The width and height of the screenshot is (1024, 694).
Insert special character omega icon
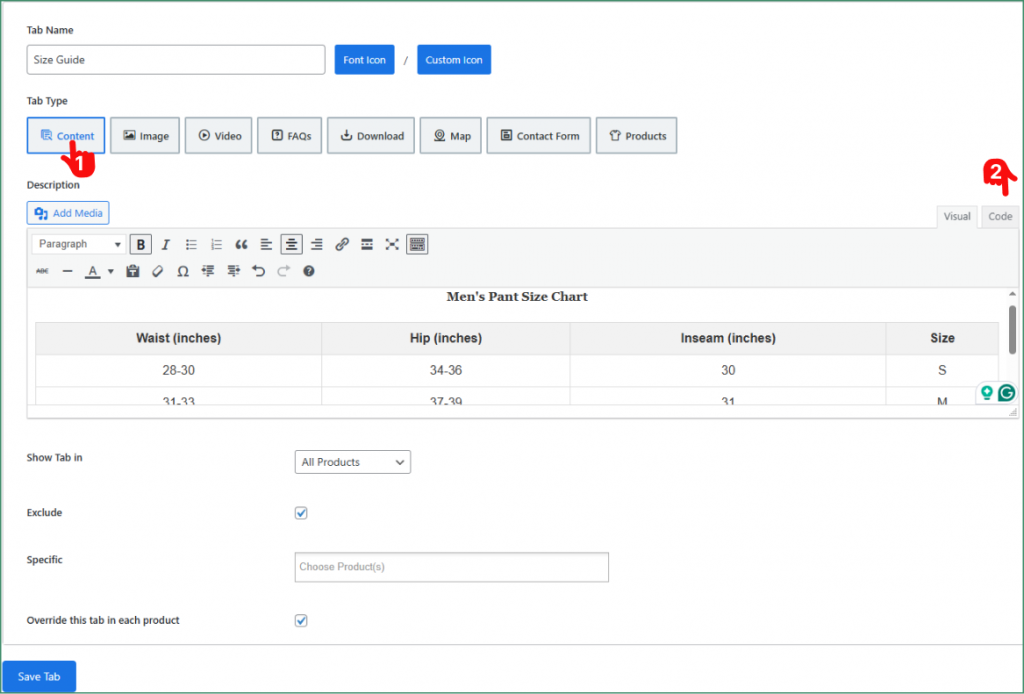[x=183, y=271]
